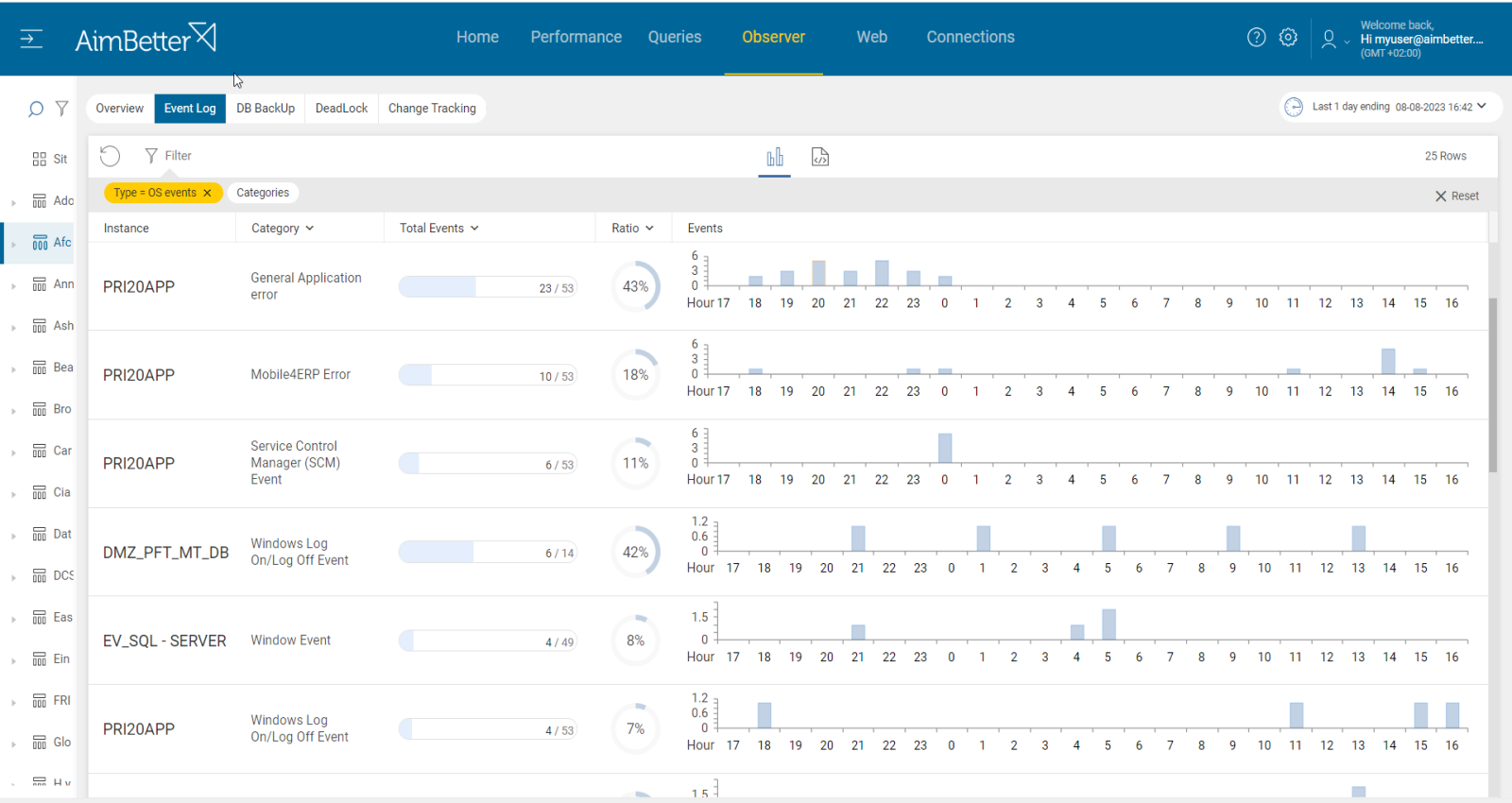Select the Ein server icon in sidebar
This screenshot has width=1512, height=803.
pos(39,658)
